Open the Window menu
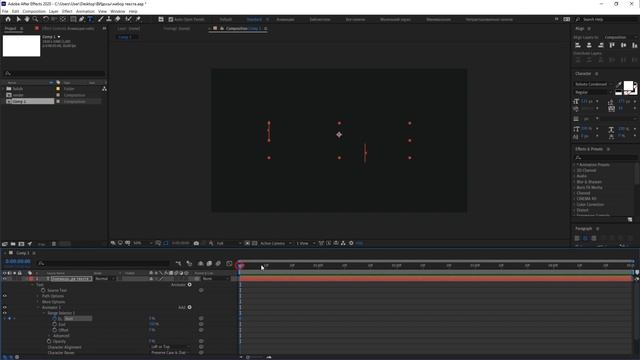The height and width of the screenshot is (360, 640). click(x=118, y=11)
